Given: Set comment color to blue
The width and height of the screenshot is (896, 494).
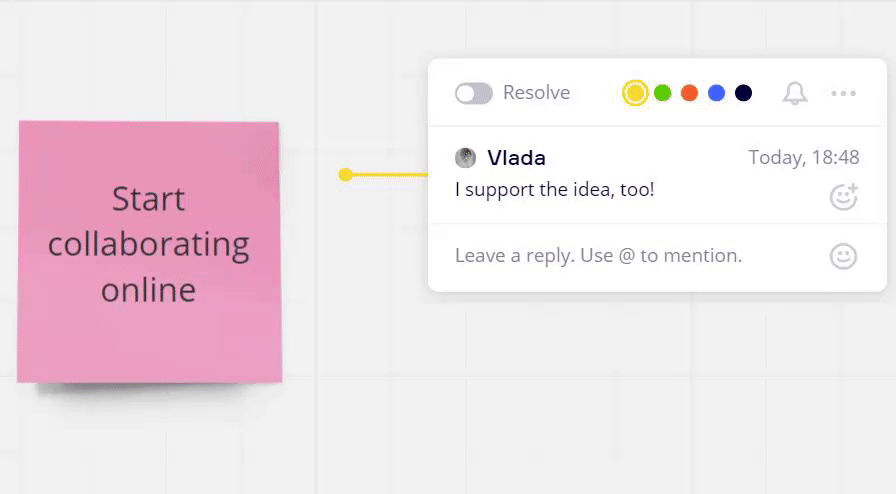Looking at the screenshot, I should (716, 93).
